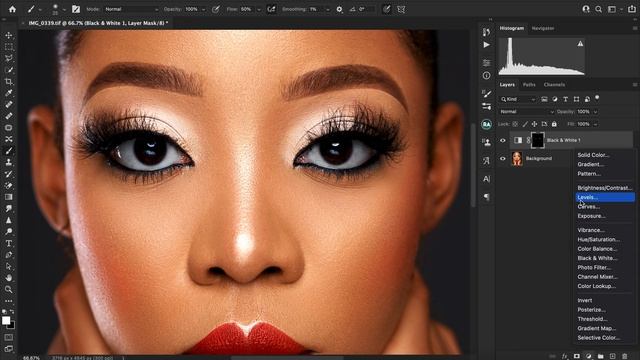The width and height of the screenshot is (640, 360).
Task: Select the Clone Stamp tool
Action: tap(9, 162)
